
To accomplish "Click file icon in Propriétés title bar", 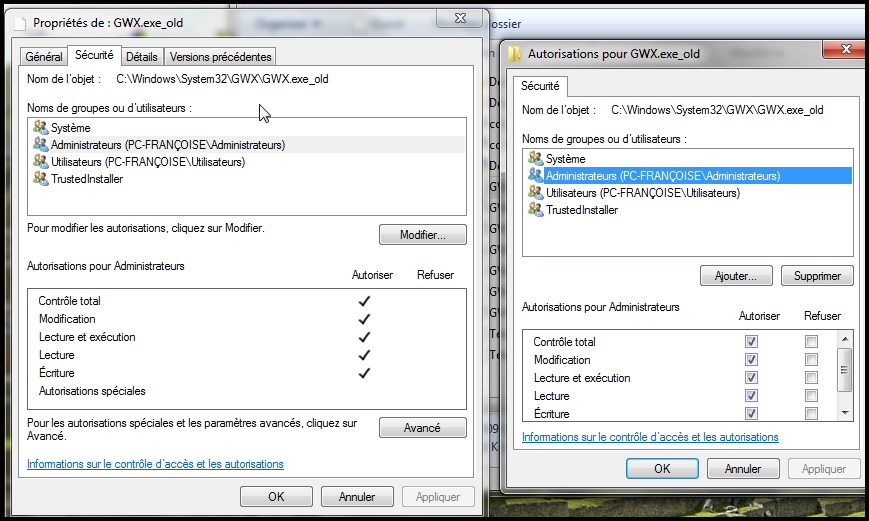I will (x=20, y=23).
